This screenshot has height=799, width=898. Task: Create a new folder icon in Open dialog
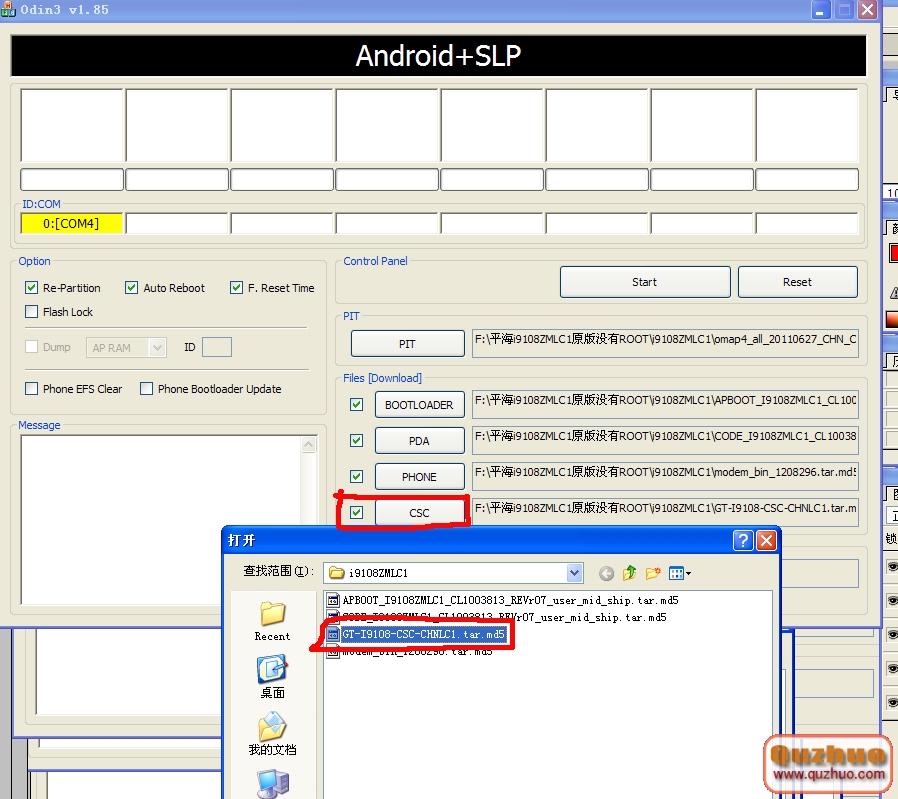pos(653,573)
